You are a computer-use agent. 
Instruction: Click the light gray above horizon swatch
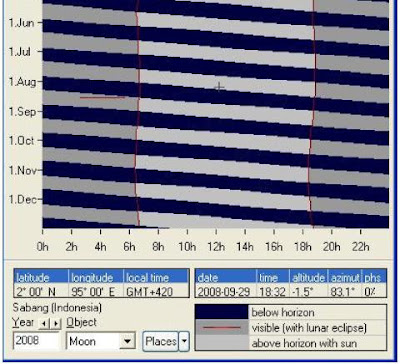coord(222,343)
